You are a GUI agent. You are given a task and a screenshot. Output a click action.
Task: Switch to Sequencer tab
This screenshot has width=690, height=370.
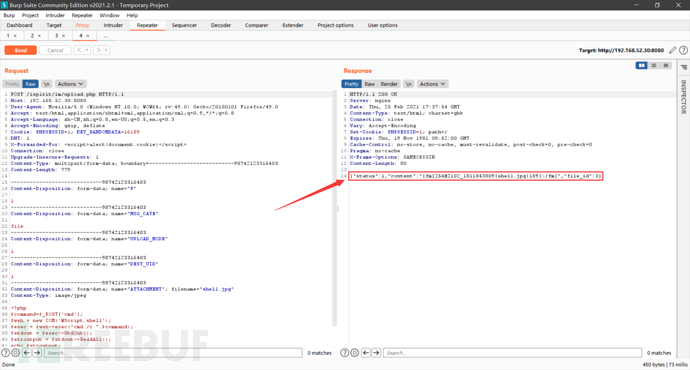[x=184, y=26]
